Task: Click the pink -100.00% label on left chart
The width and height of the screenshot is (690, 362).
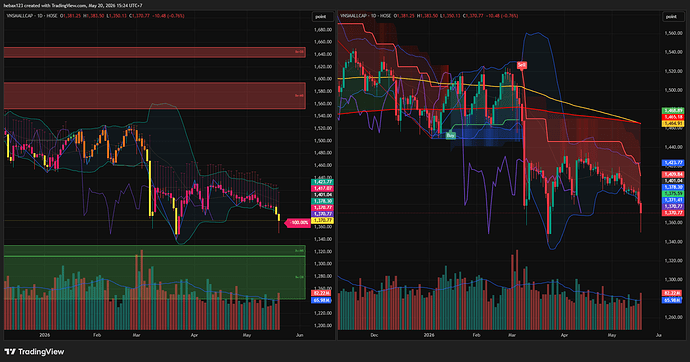Action: point(298,223)
